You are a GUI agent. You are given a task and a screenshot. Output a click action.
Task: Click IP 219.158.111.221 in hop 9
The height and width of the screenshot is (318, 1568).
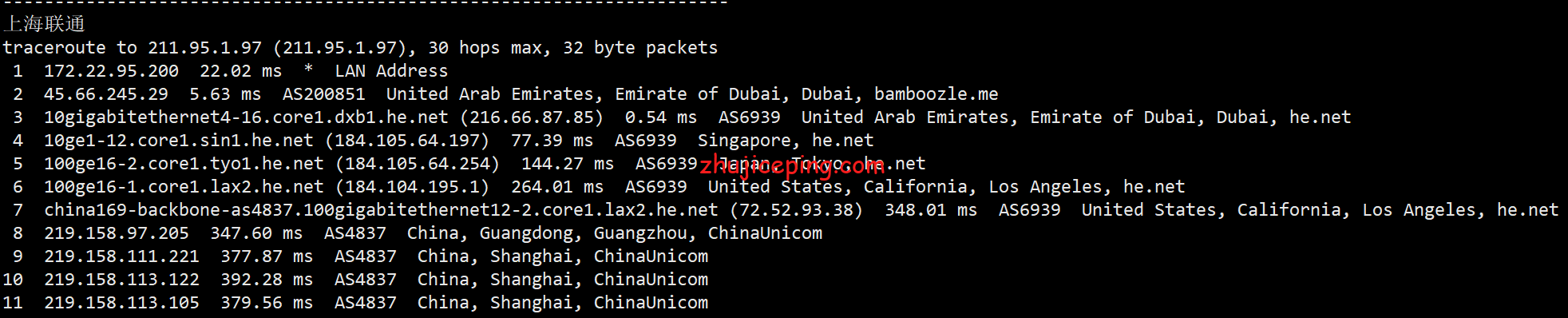point(121,256)
